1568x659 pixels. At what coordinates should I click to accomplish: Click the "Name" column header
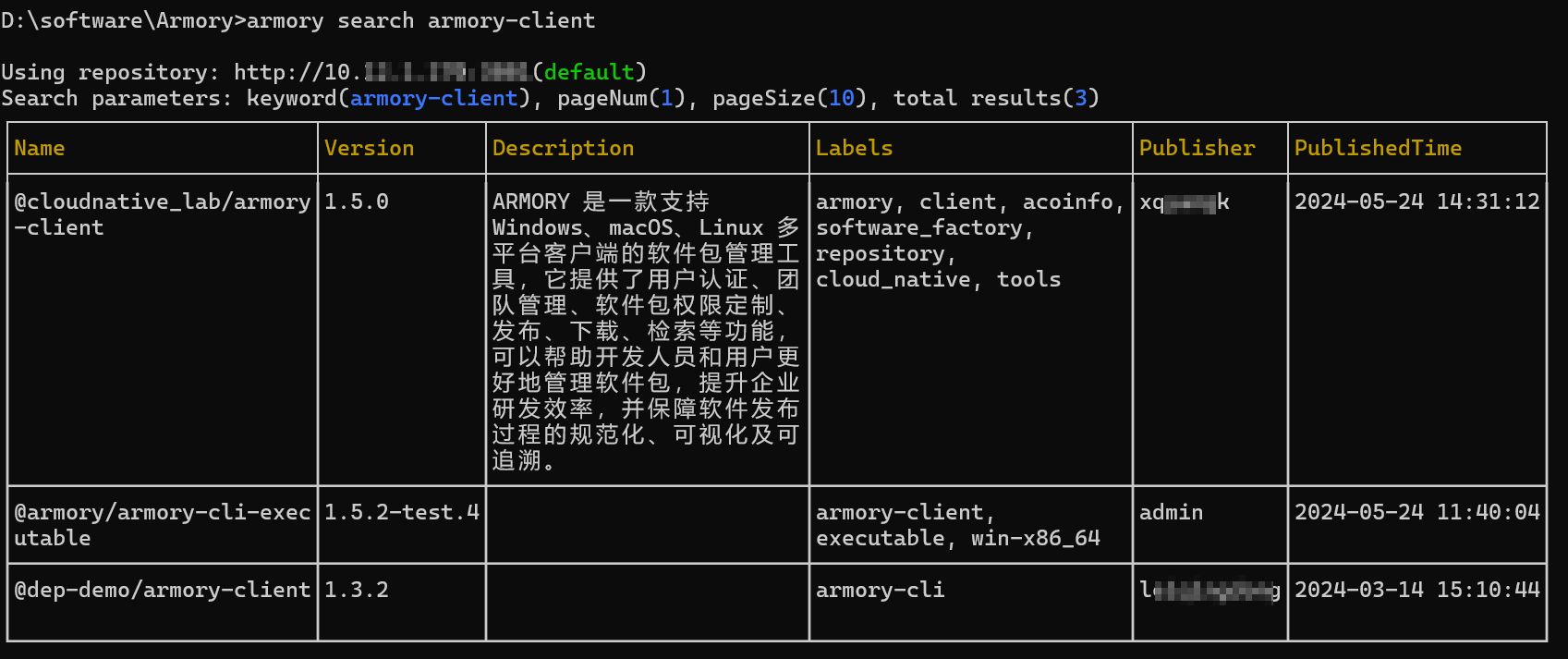tap(40, 148)
